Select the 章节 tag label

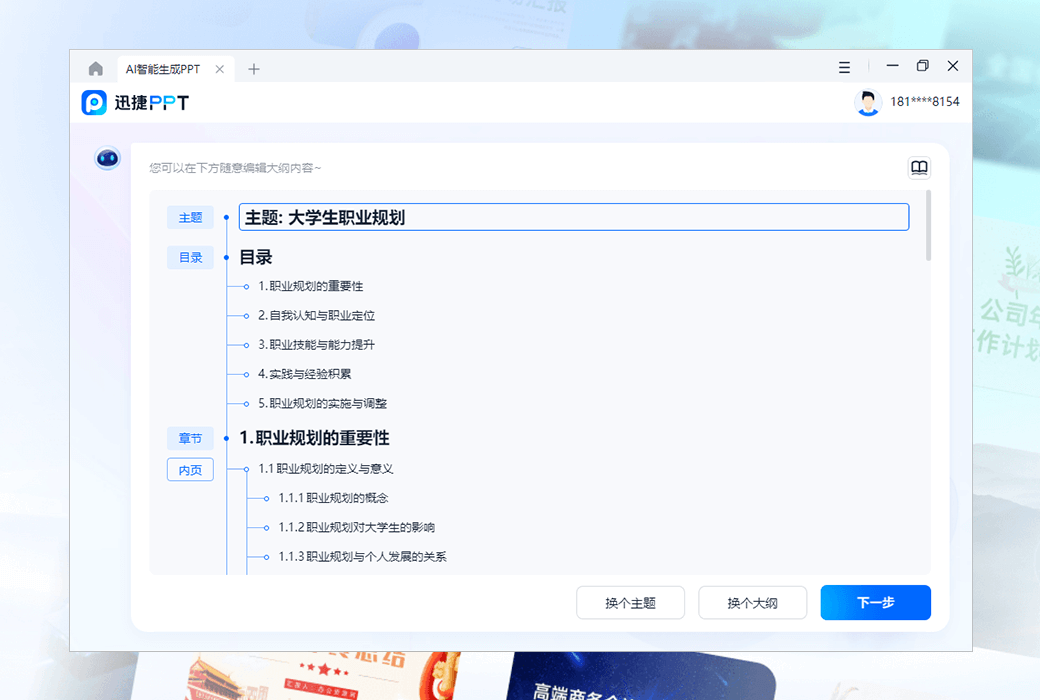tap(190, 439)
